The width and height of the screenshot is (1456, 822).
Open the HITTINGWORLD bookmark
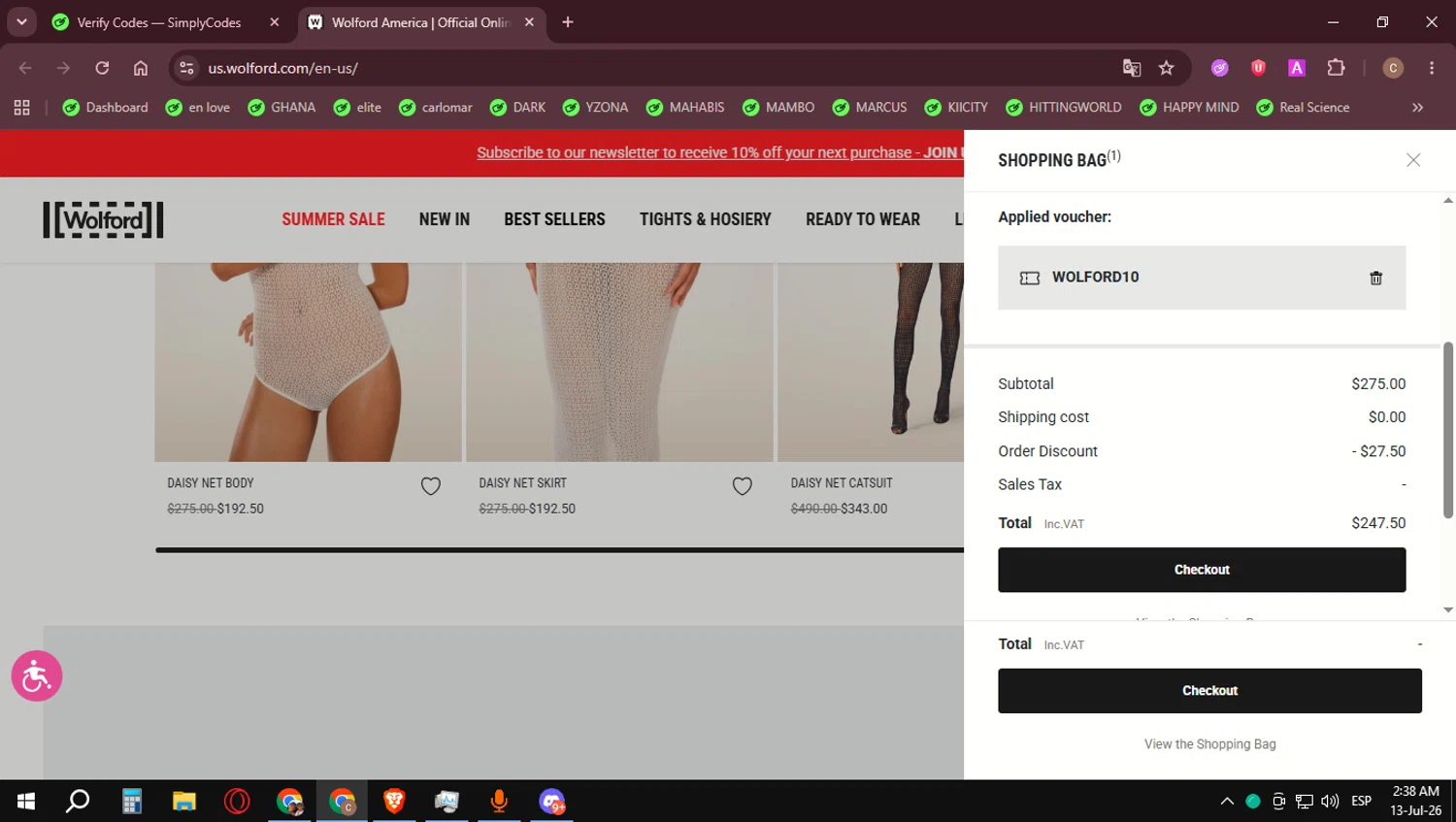1064,108
